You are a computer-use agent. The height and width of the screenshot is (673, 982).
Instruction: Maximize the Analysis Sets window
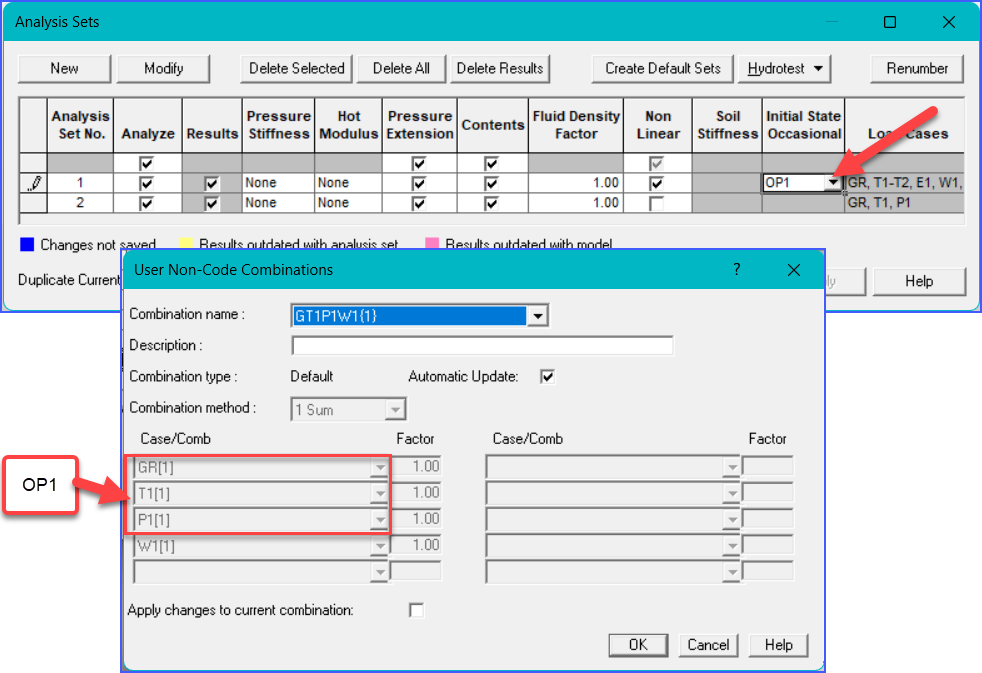(x=889, y=22)
